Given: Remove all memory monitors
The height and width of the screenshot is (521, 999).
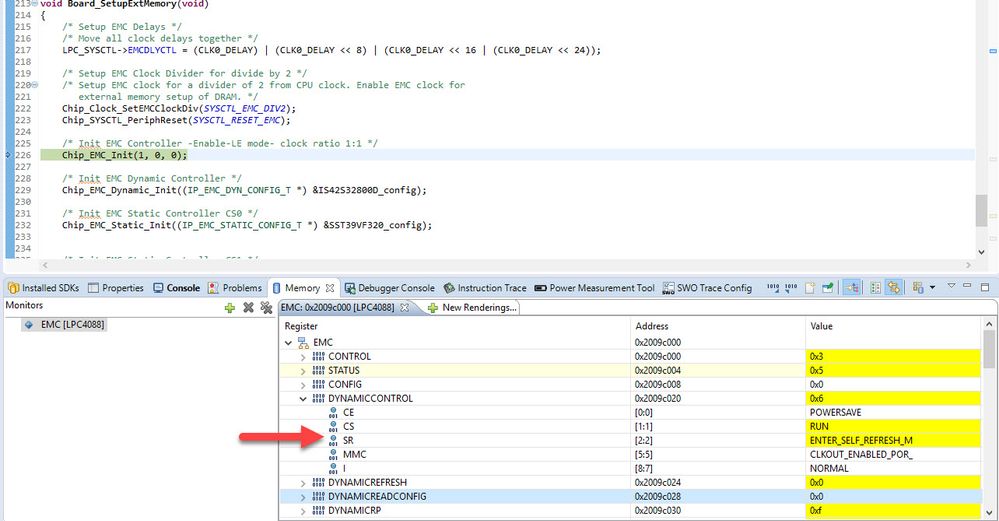Looking at the screenshot, I should (266, 308).
